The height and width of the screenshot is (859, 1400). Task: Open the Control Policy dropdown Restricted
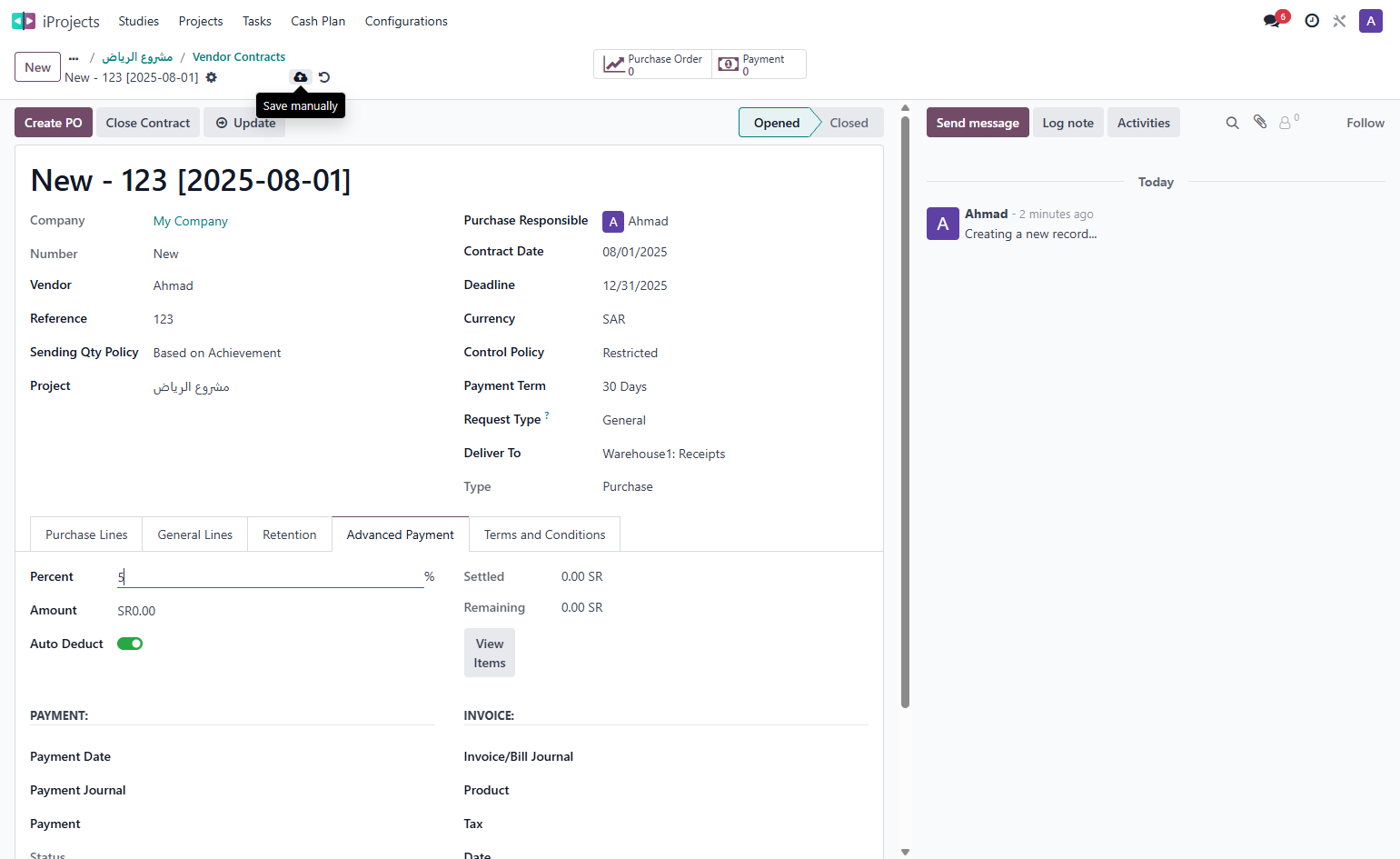[x=630, y=353]
